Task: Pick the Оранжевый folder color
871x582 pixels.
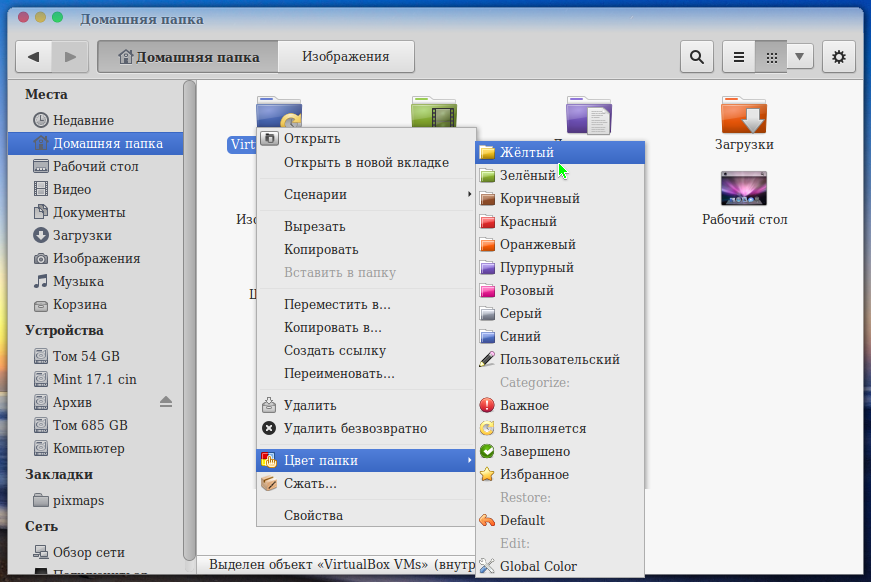Action: [560, 244]
